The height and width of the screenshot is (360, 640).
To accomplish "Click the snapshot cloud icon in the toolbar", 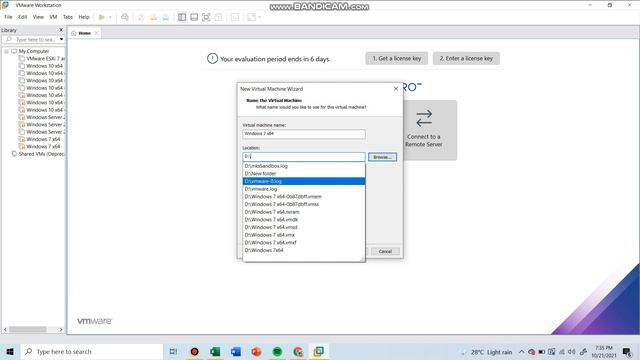I will tap(125, 17).
